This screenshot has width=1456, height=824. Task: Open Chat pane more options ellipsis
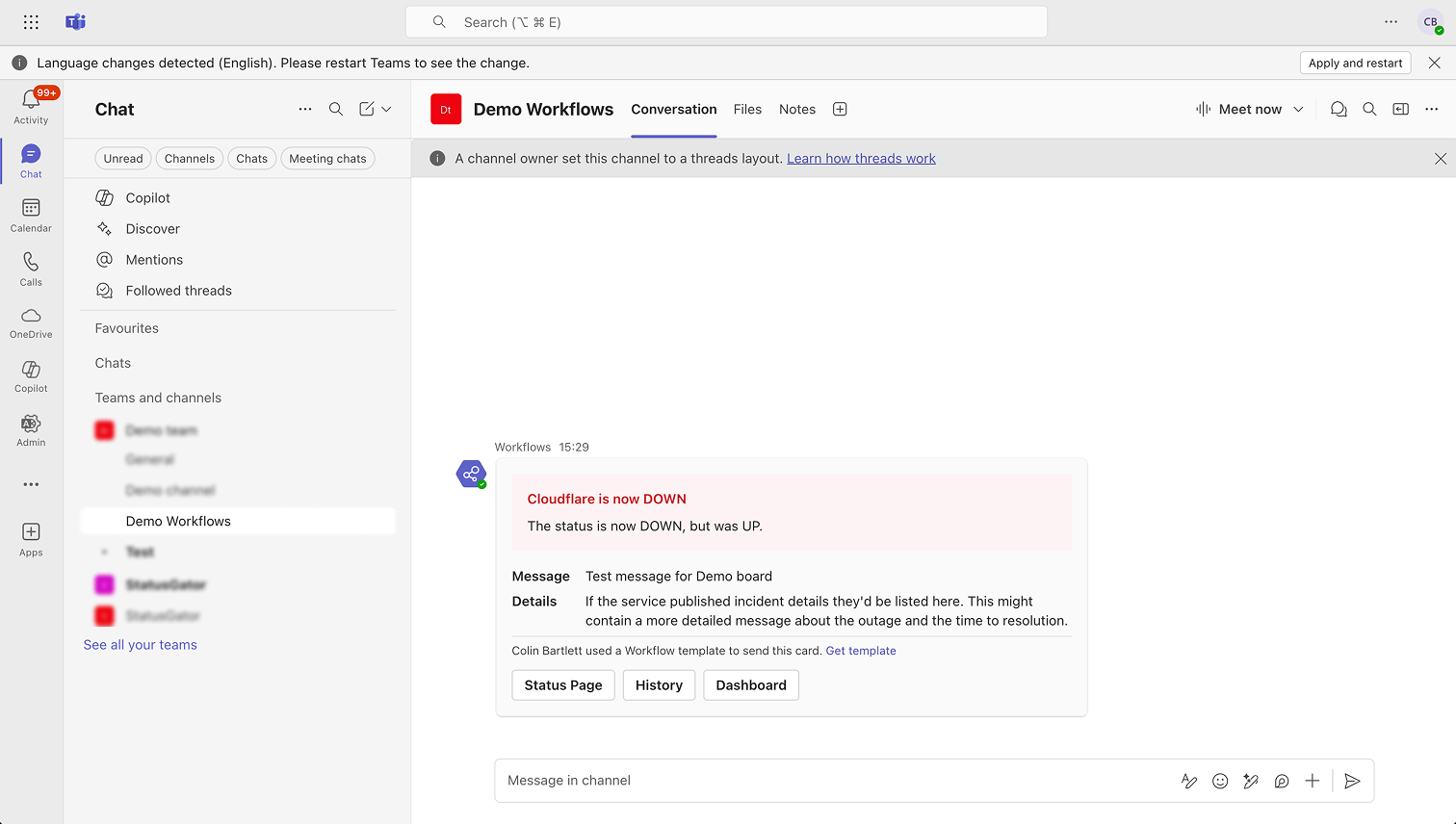305,109
